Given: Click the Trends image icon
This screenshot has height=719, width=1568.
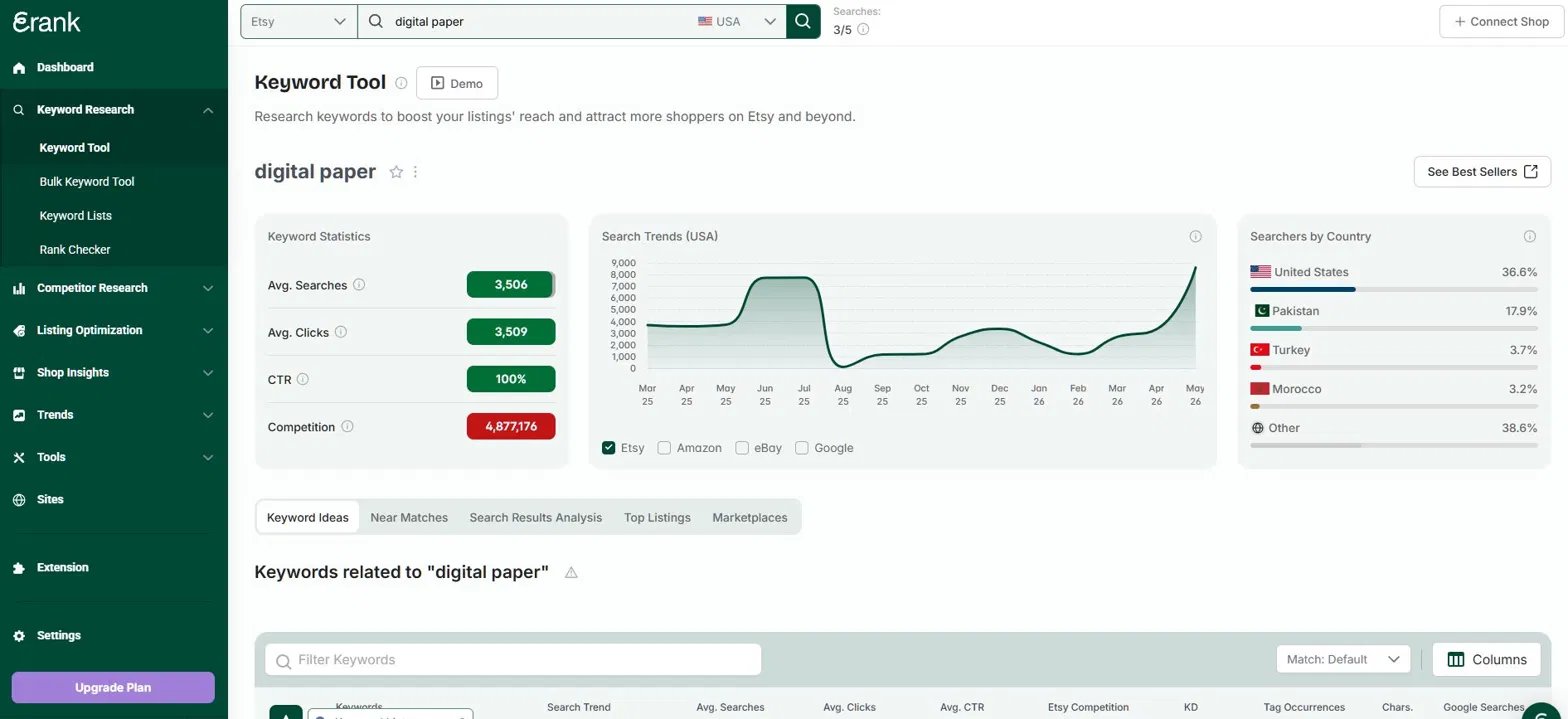Looking at the screenshot, I should (x=19, y=415).
